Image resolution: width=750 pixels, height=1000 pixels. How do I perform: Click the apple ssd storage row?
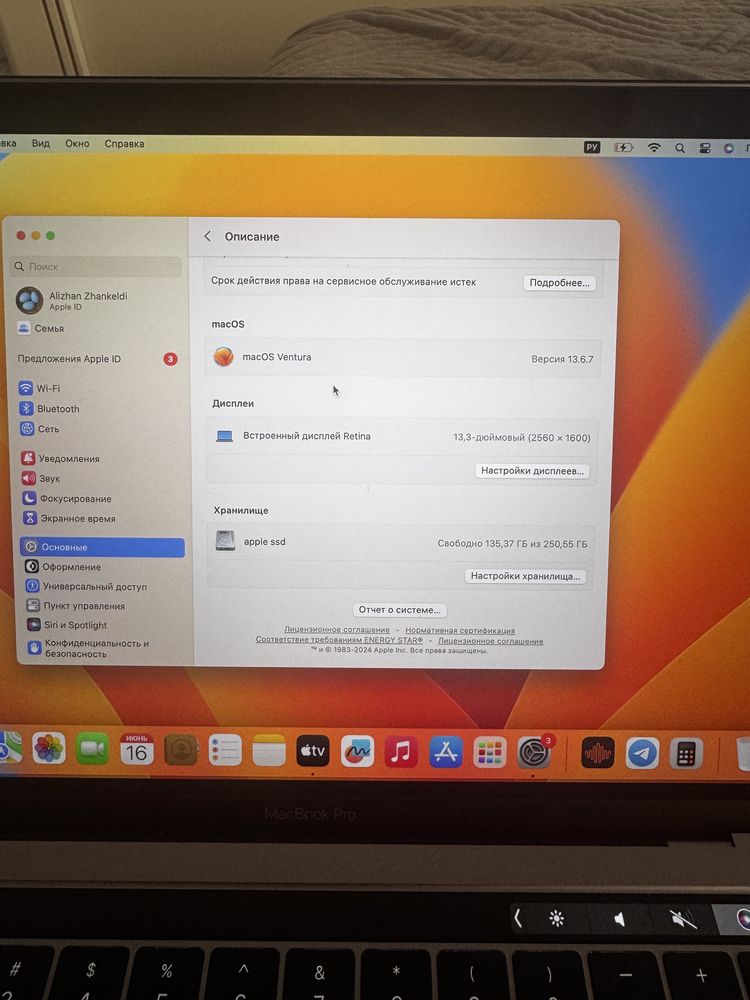[401, 543]
